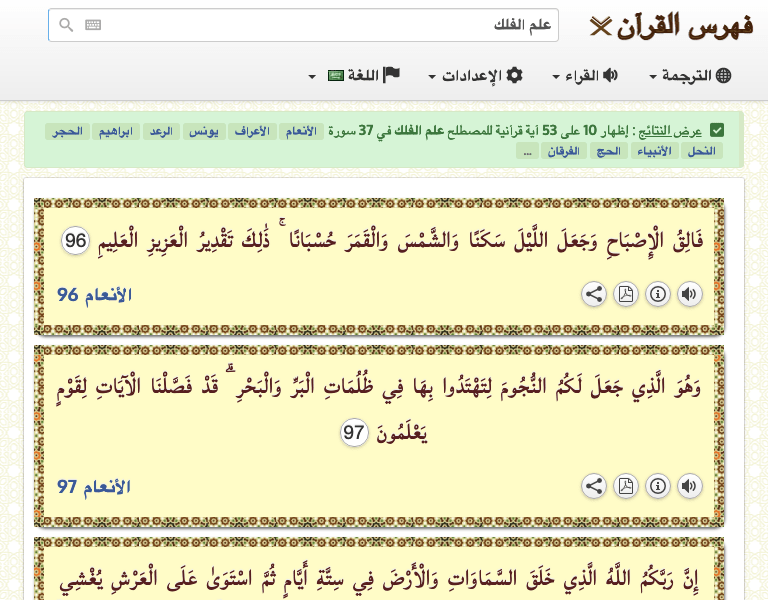This screenshot has width=768, height=600.
Task: Show info for Al-An'am verse 97
Action: click(x=657, y=486)
